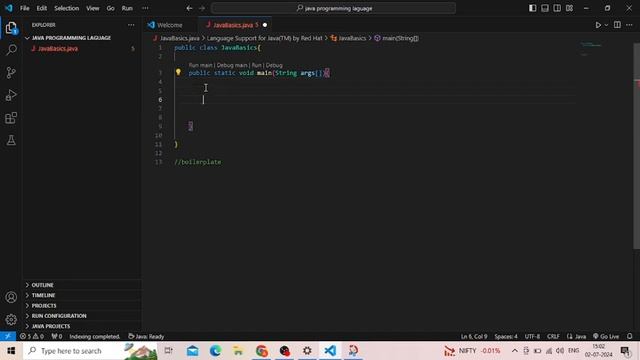
Task: Click main(String[]) breadcrumb
Action: [x=396, y=38]
